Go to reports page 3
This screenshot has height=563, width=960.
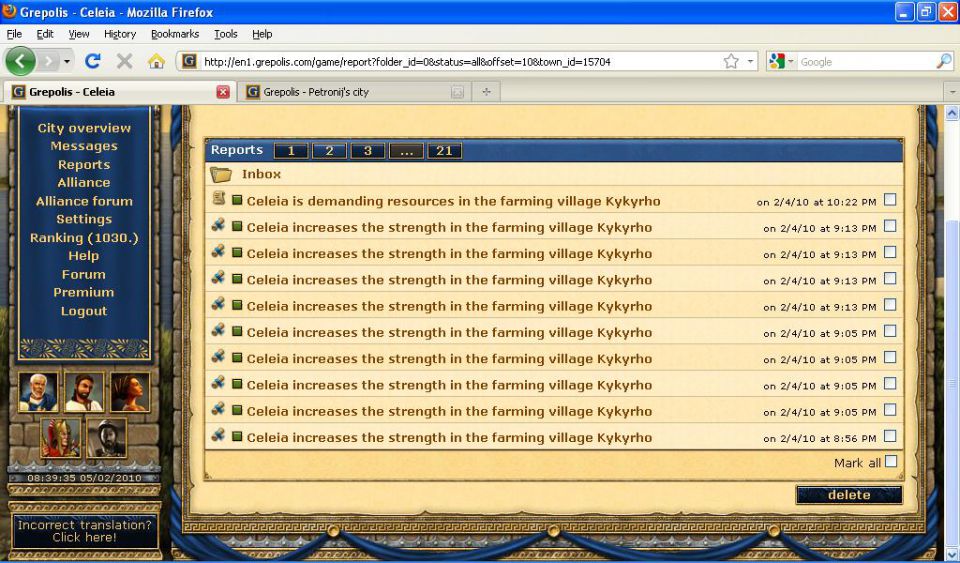[368, 151]
